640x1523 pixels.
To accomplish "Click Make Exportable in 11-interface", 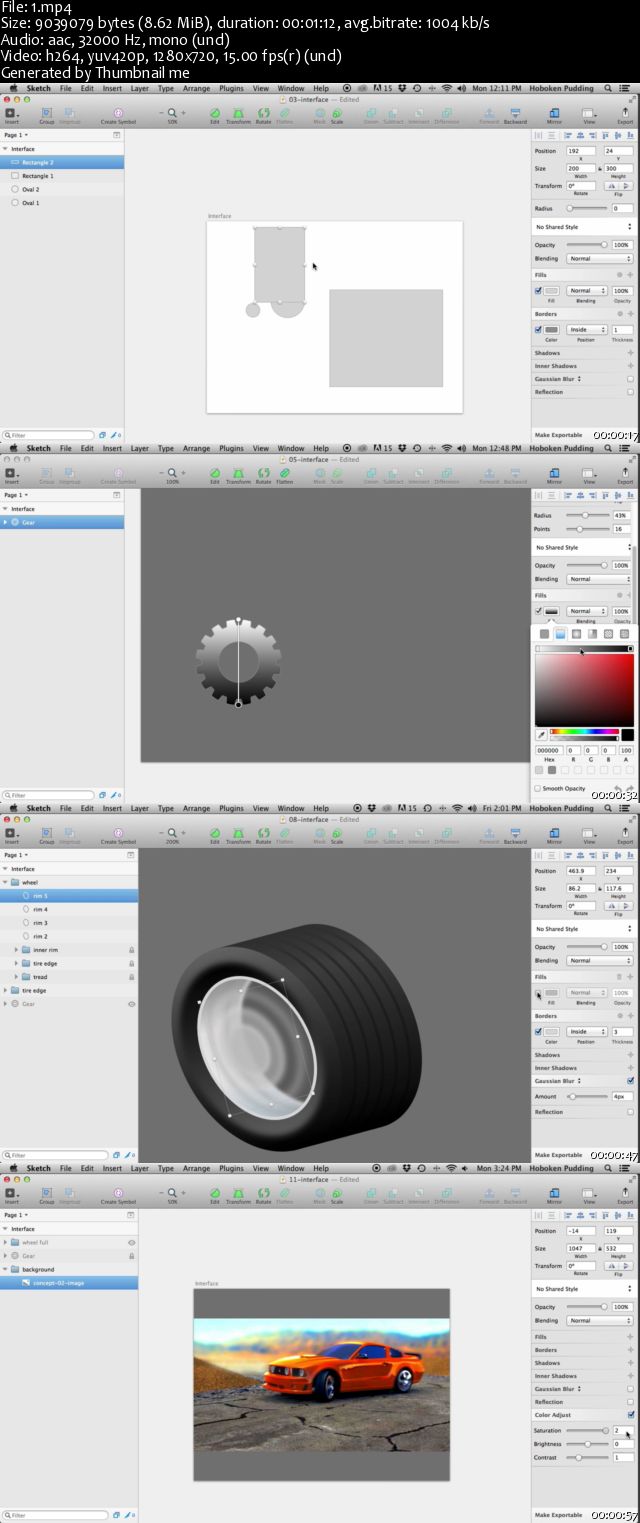I will [x=558, y=1515].
